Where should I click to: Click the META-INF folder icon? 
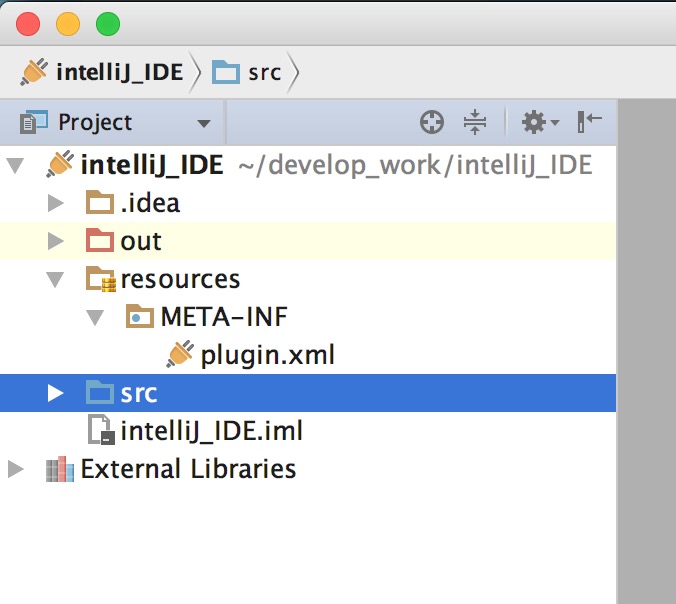(x=140, y=317)
